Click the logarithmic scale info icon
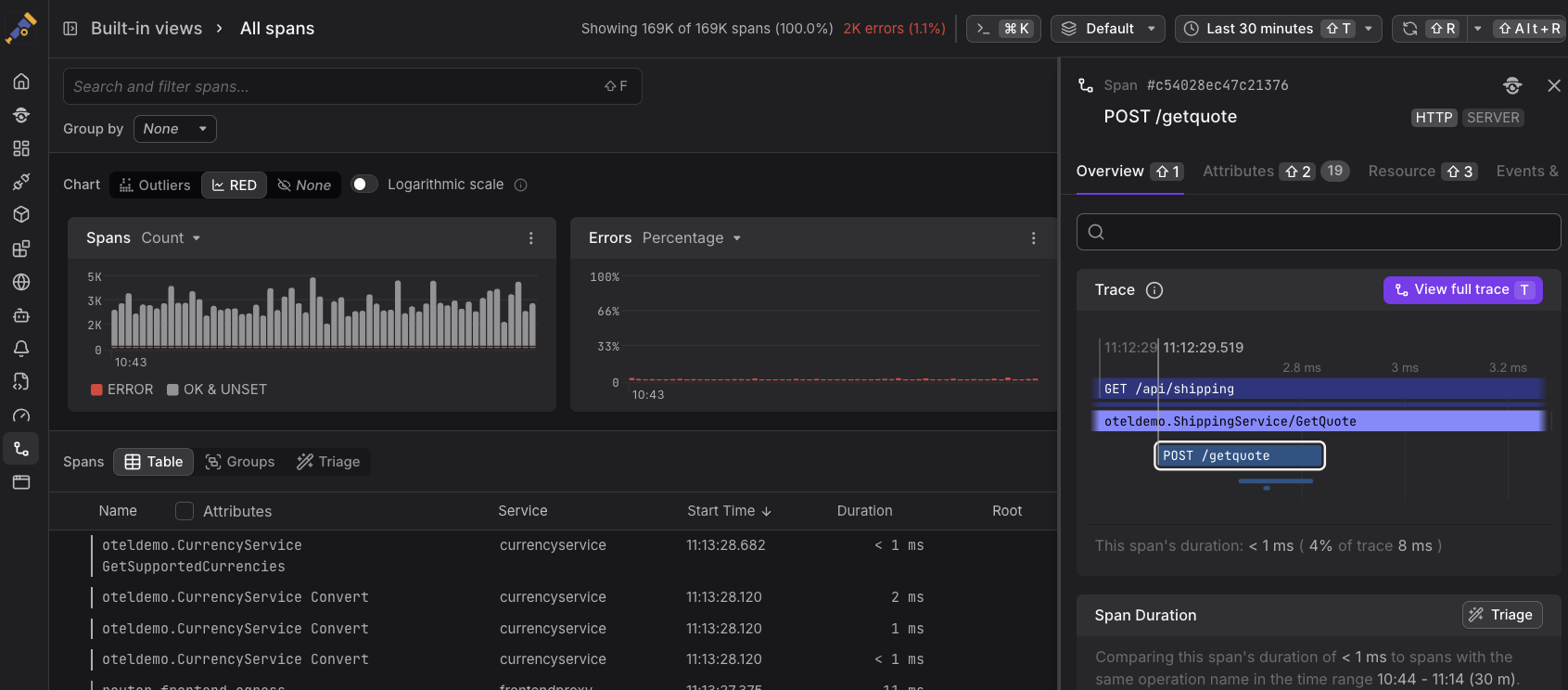Image resolution: width=1568 pixels, height=690 pixels. [521, 185]
